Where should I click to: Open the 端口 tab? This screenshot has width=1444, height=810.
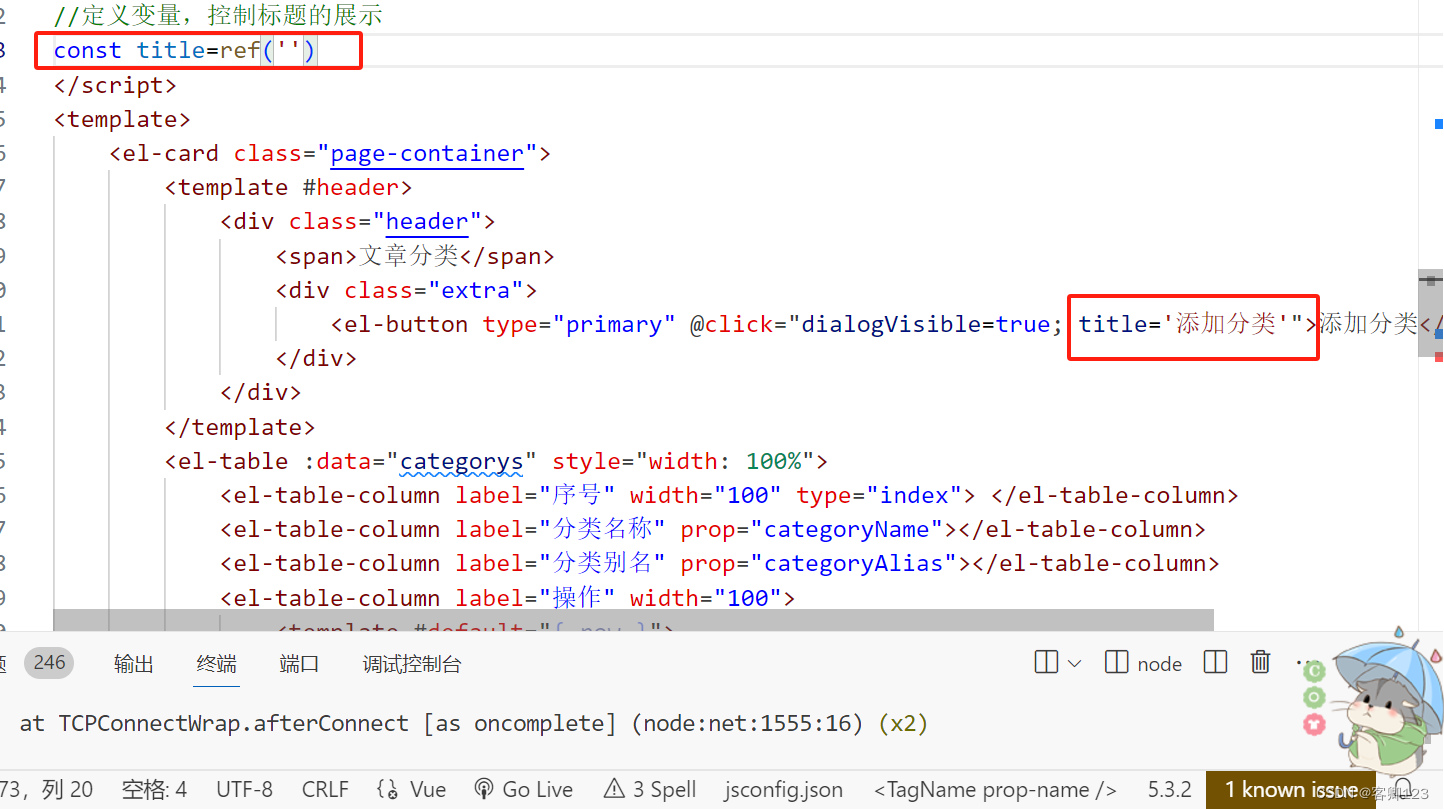tap(299, 664)
